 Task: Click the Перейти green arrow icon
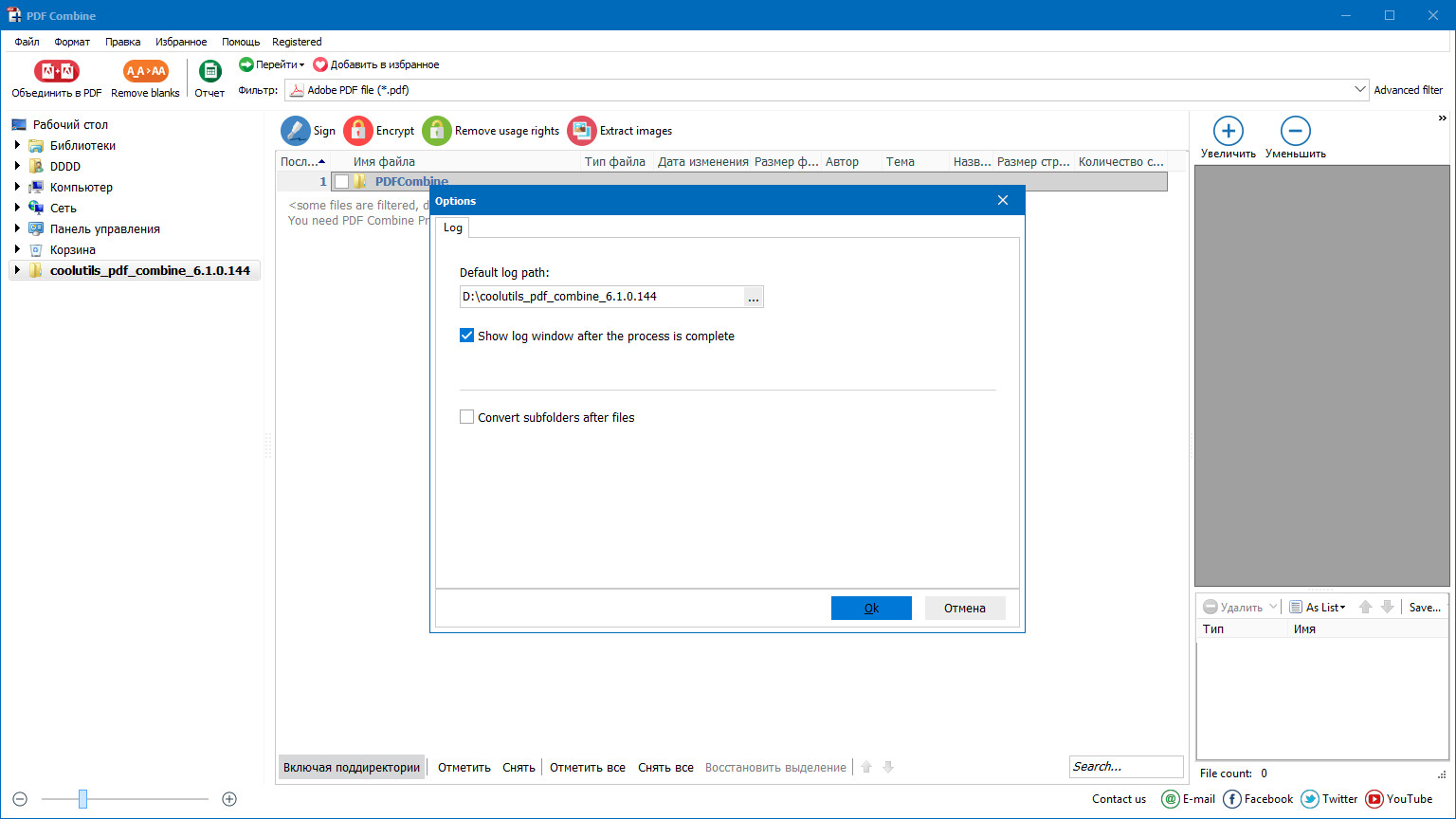pyautogui.click(x=246, y=64)
